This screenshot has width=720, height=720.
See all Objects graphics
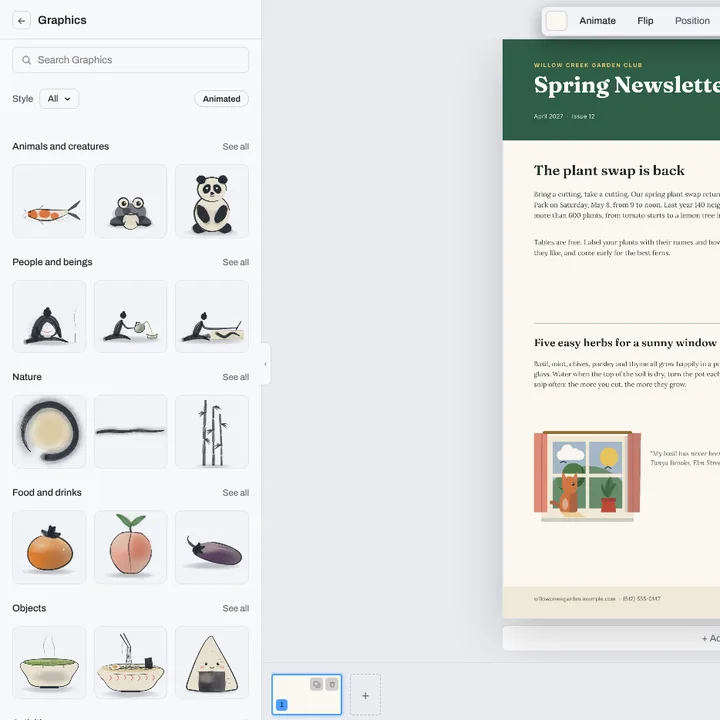click(x=236, y=608)
